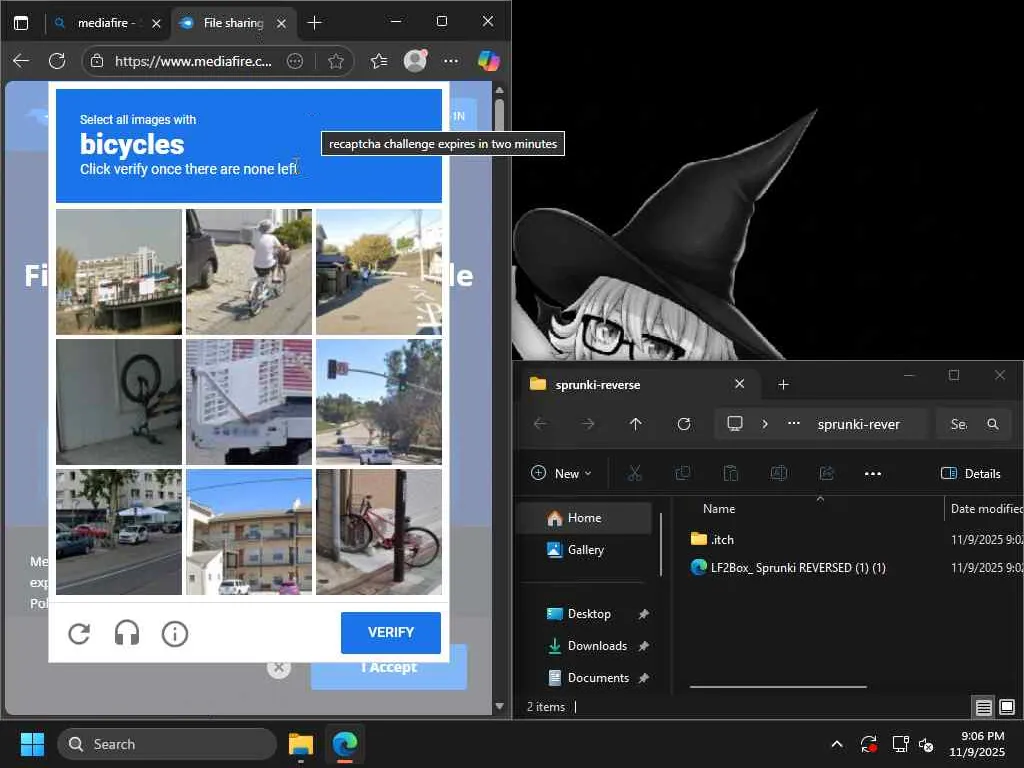Screen dimensions: 1024x768
Task: Select the bicycle against wall tile
Action: pos(119,402)
